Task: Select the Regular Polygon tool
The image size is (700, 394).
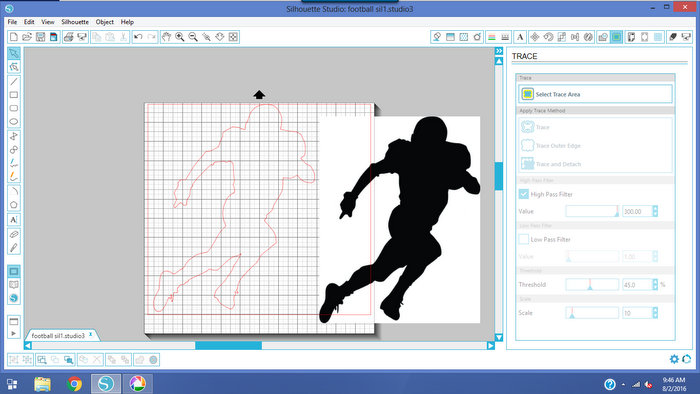Action: [x=14, y=205]
